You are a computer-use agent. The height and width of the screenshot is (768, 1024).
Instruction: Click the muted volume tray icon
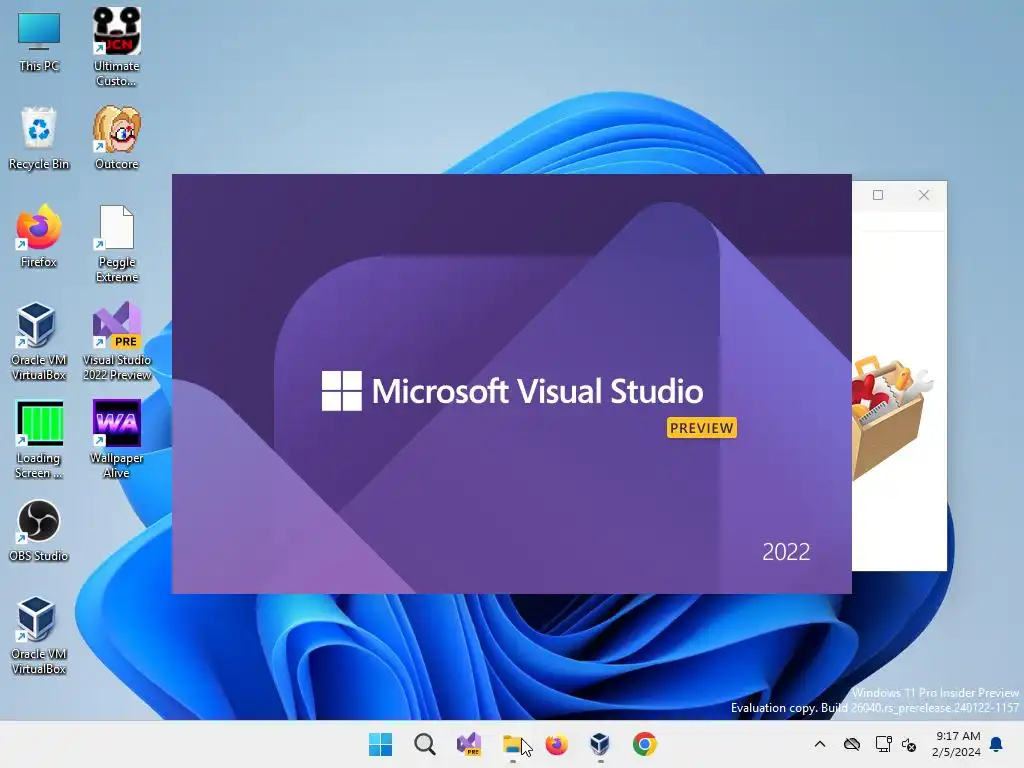coord(909,744)
